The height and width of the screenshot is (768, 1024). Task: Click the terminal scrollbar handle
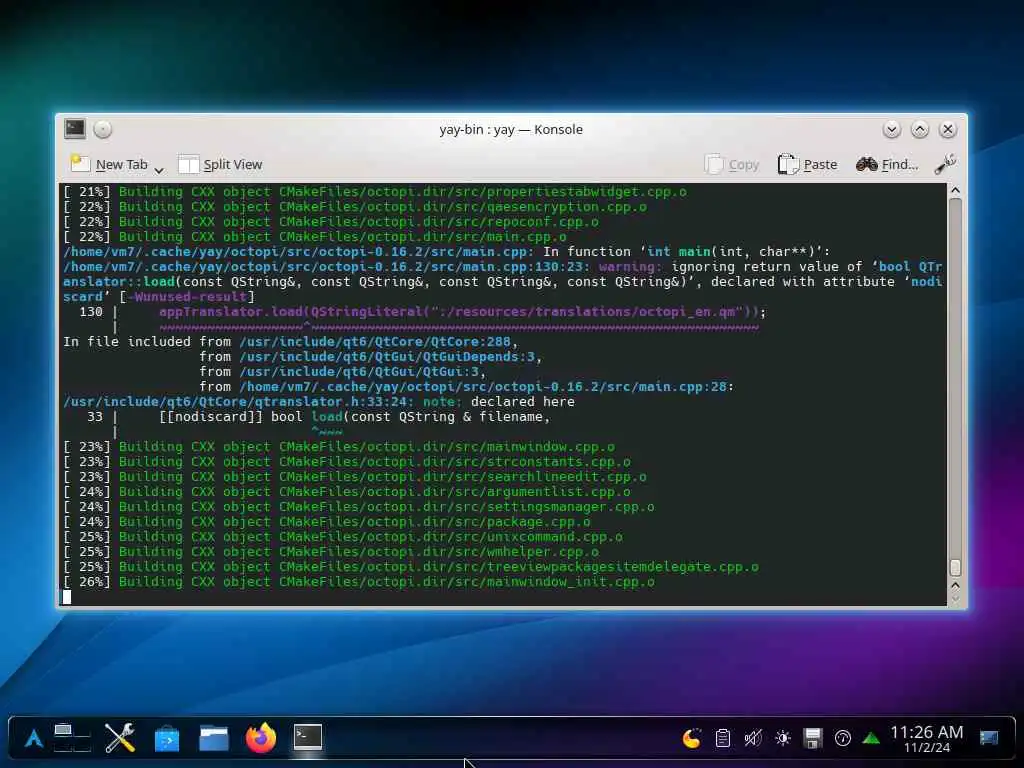(955, 567)
